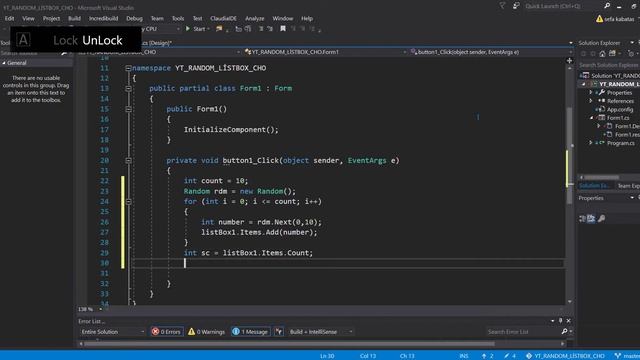Image resolution: width=640 pixels, height=360 pixels.
Task: Click the Search Solution Explorer field
Action: click(609, 65)
